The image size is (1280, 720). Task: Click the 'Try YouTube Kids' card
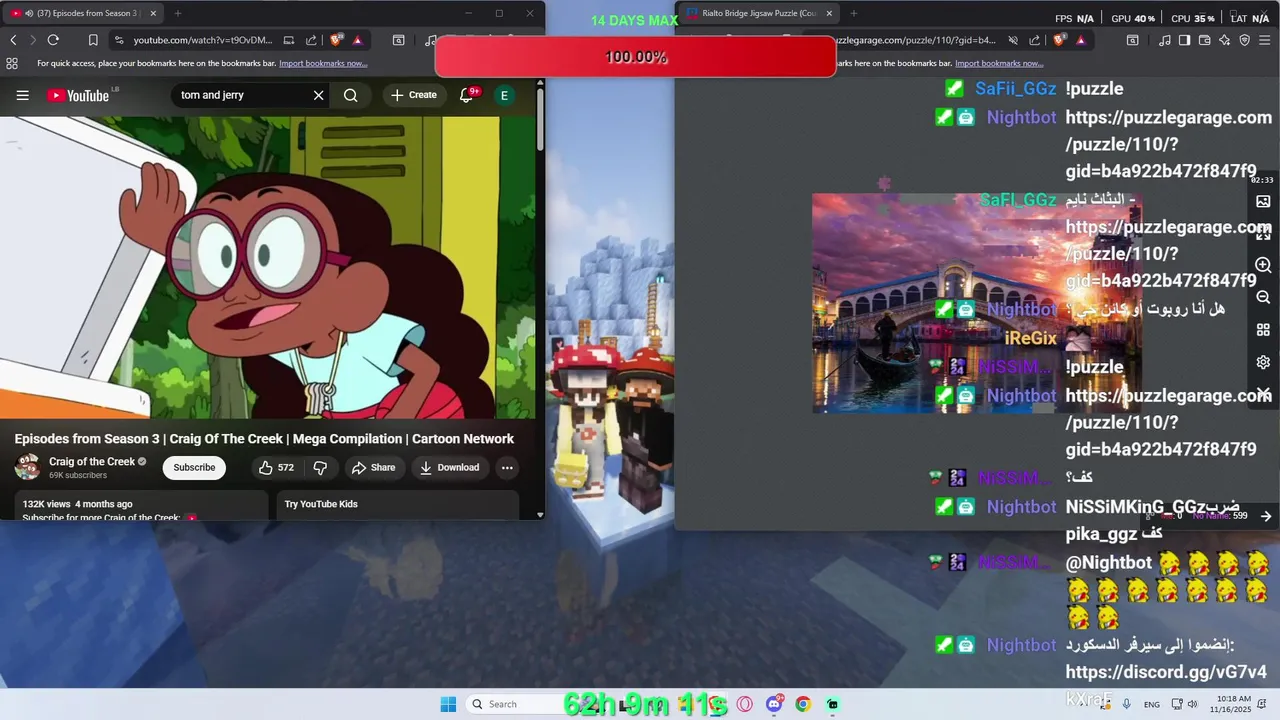click(x=397, y=504)
